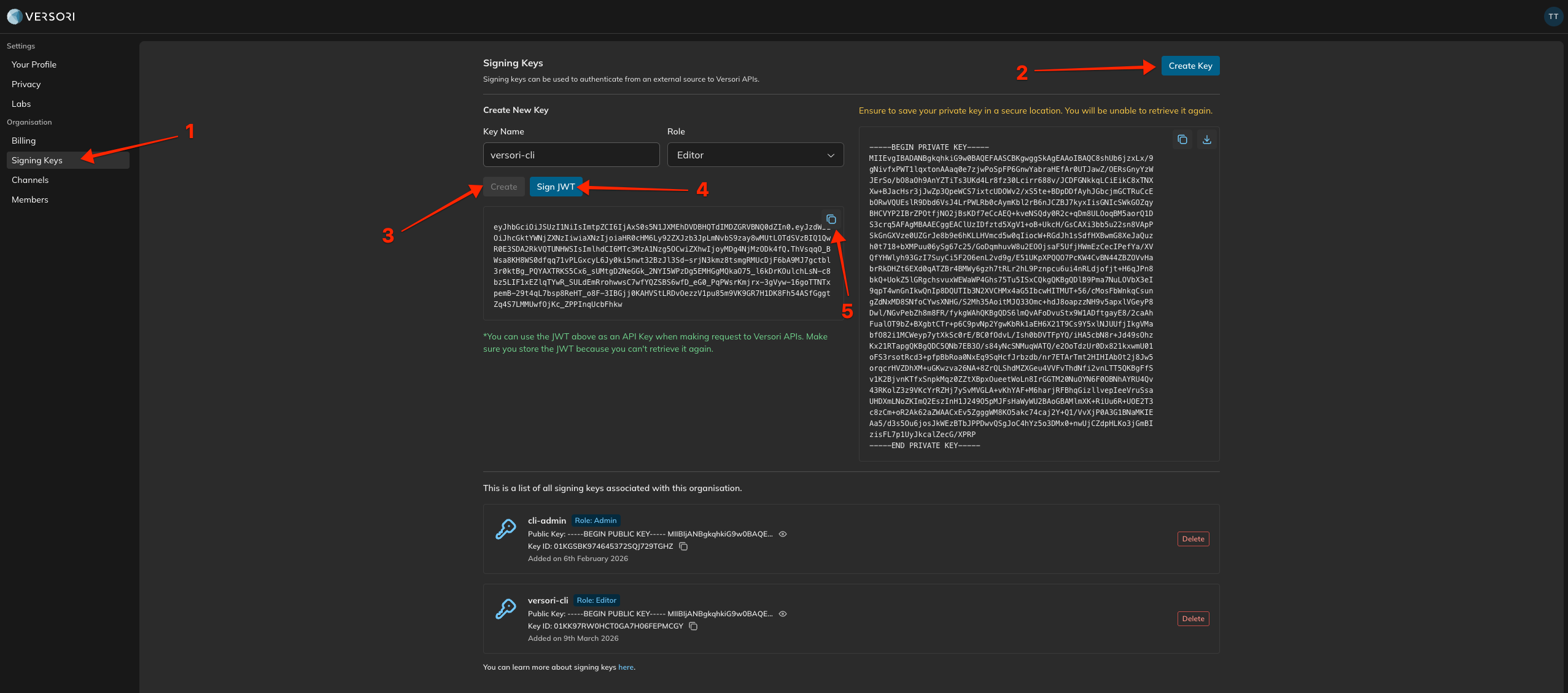
Task: Copy the cli-admin Key ID
Action: [x=683, y=546]
